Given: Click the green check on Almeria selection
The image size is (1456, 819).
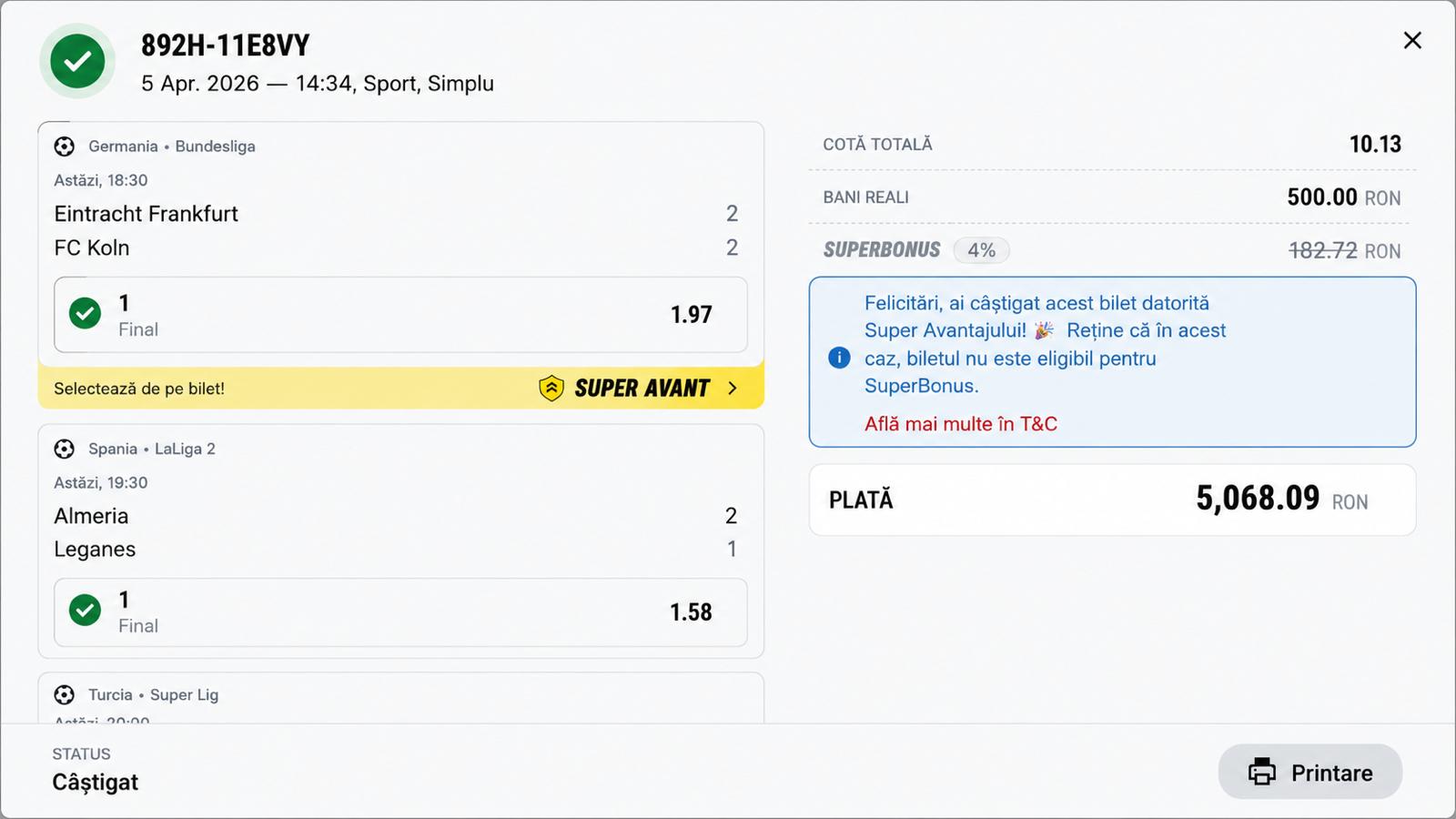Looking at the screenshot, I should tap(86, 611).
